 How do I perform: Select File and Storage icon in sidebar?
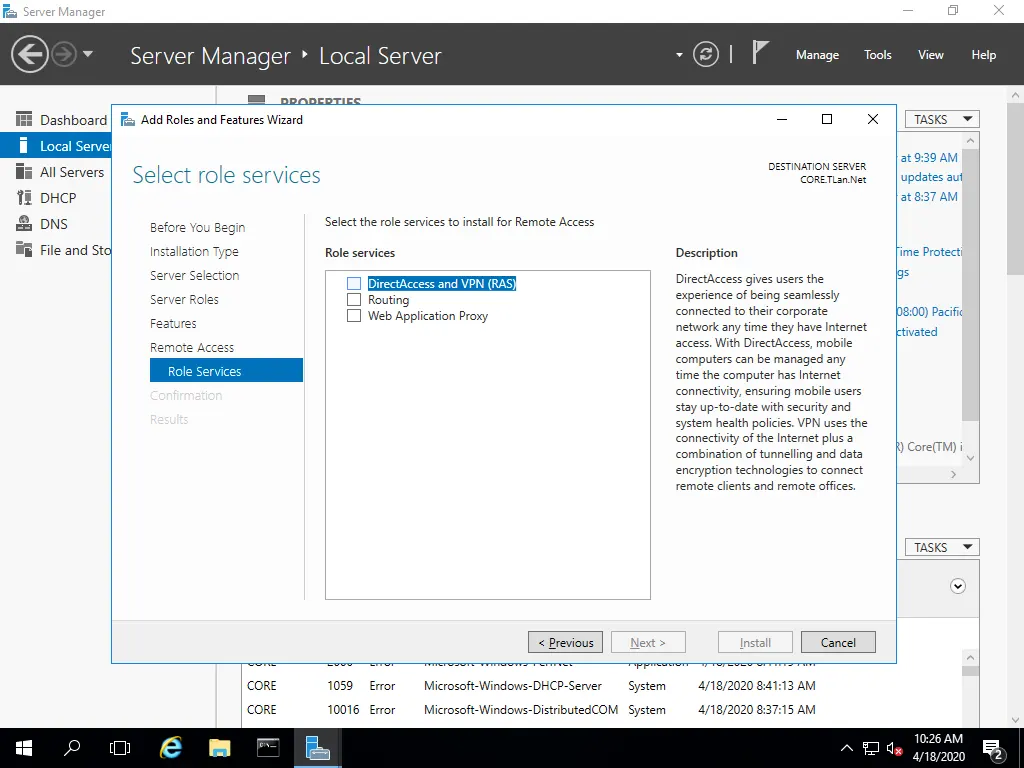(24, 249)
